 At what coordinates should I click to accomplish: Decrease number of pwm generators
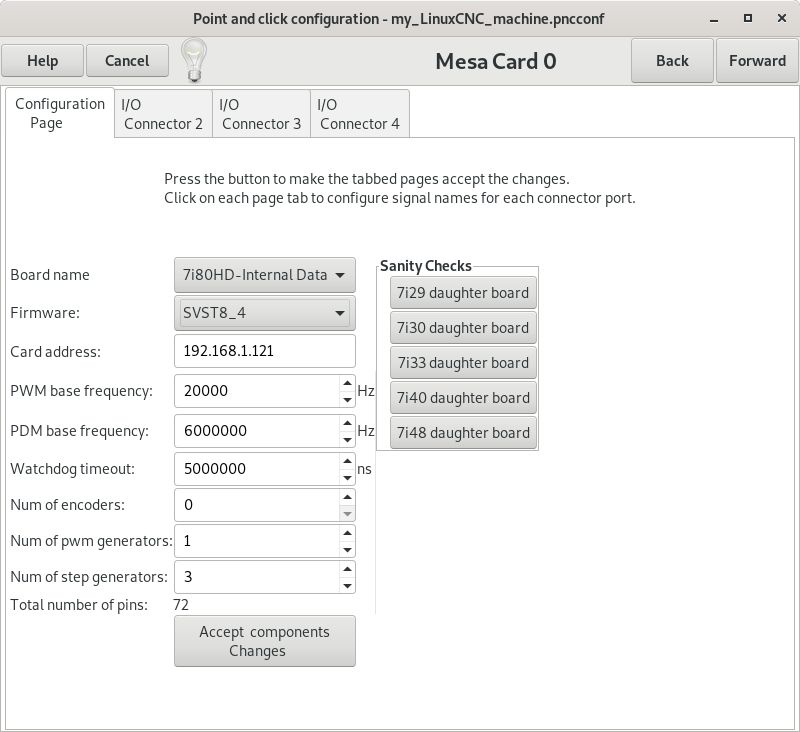[347, 549]
